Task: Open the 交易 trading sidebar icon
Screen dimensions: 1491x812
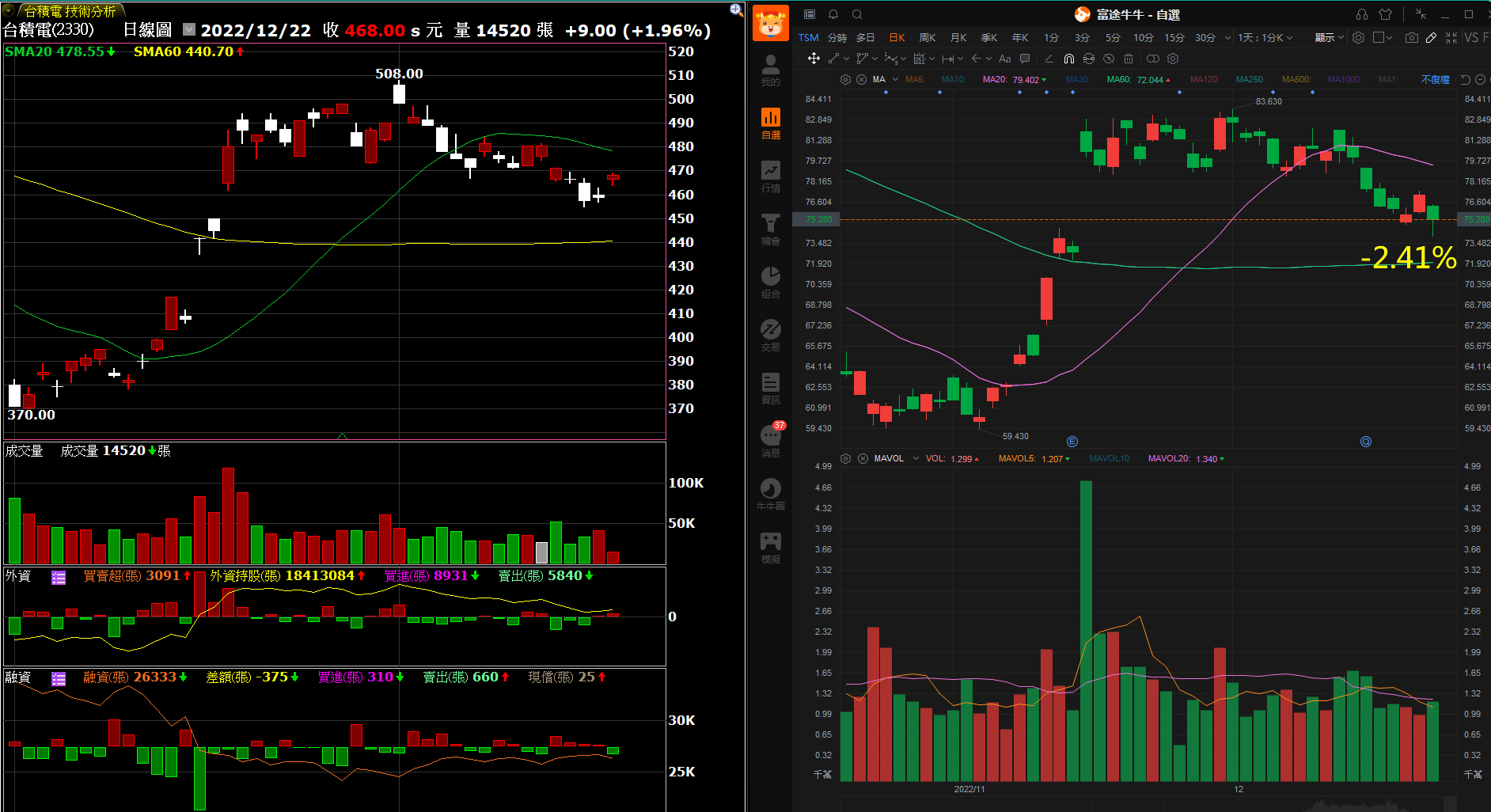Action: coord(770,336)
